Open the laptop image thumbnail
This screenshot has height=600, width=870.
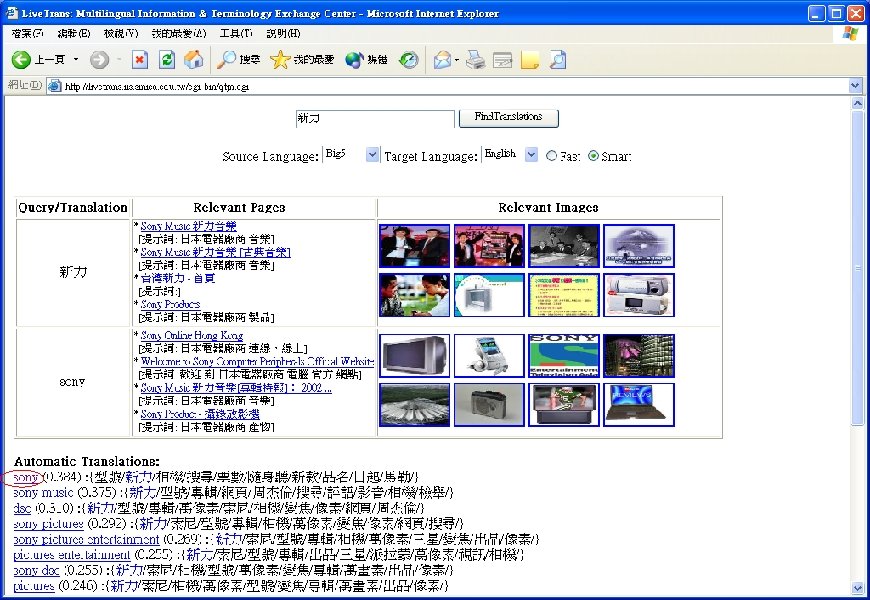pos(639,405)
